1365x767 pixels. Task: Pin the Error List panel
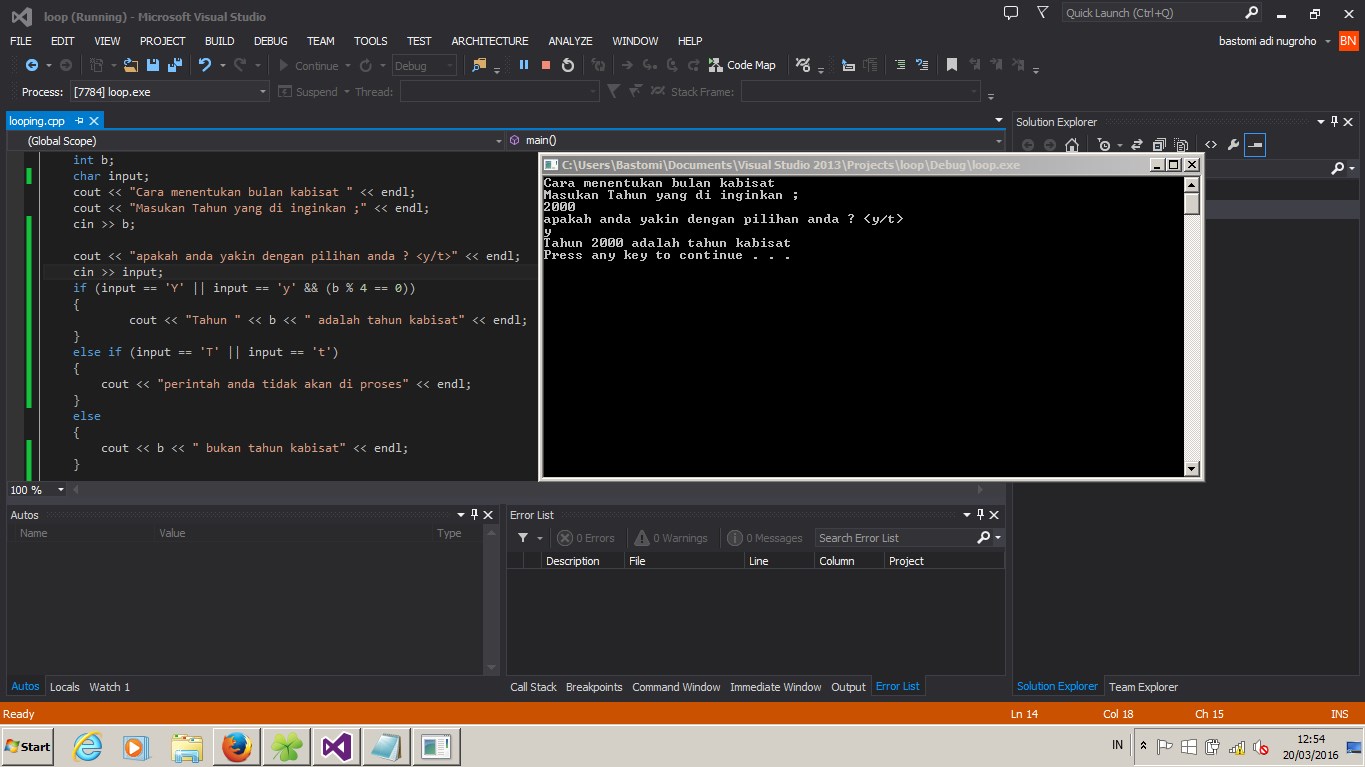(x=978, y=515)
